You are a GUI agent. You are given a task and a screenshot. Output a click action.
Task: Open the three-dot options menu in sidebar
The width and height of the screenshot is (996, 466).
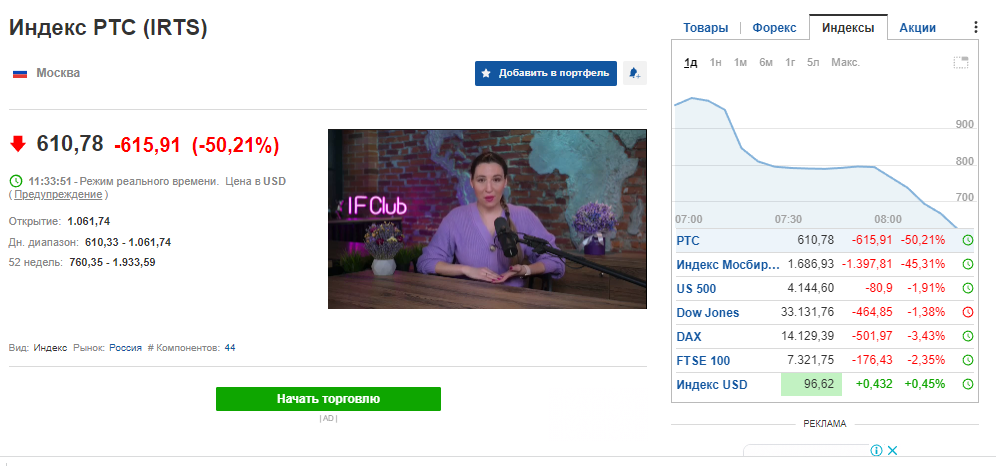point(976,28)
